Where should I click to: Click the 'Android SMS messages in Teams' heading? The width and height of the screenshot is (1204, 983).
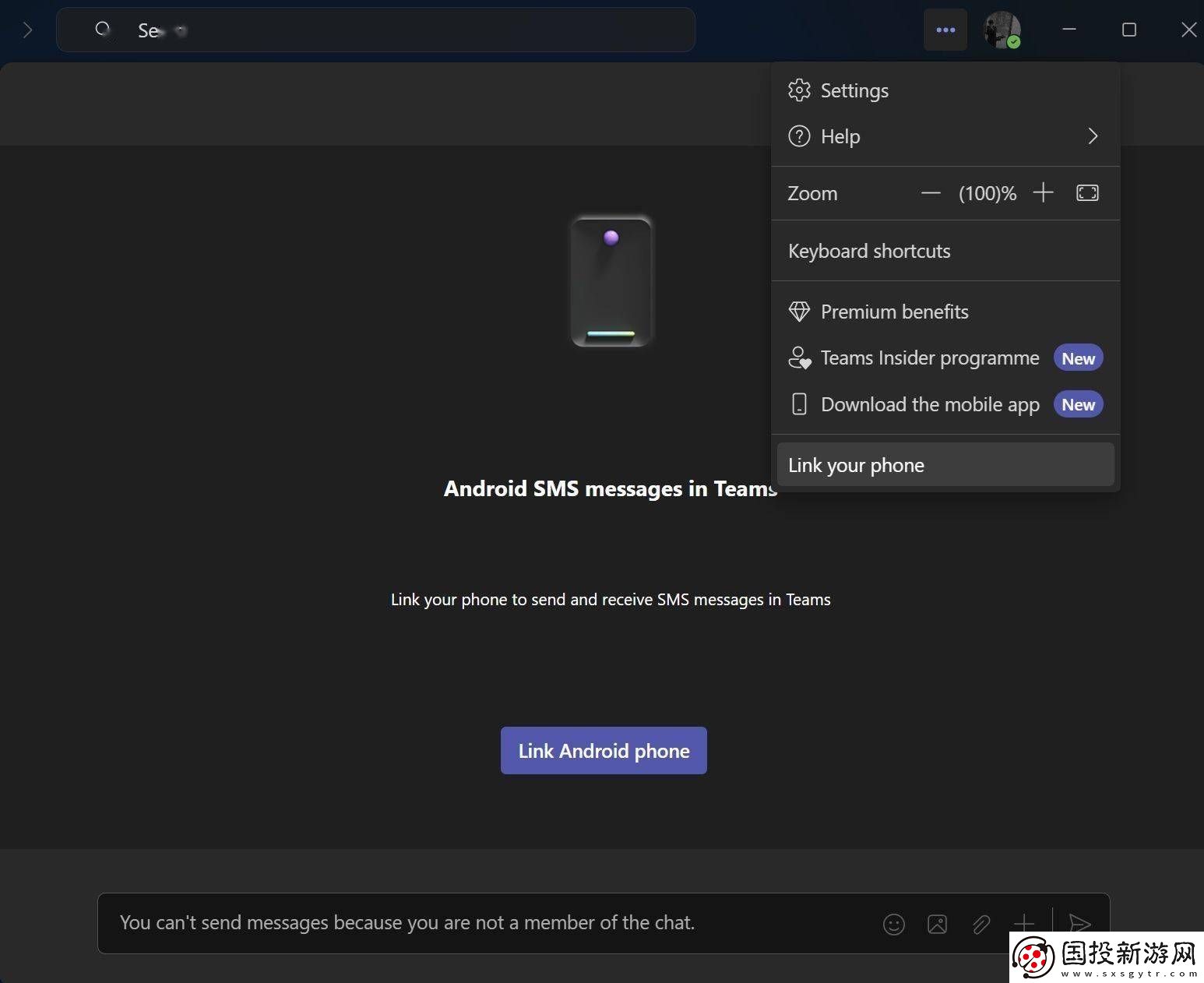coord(611,488)
